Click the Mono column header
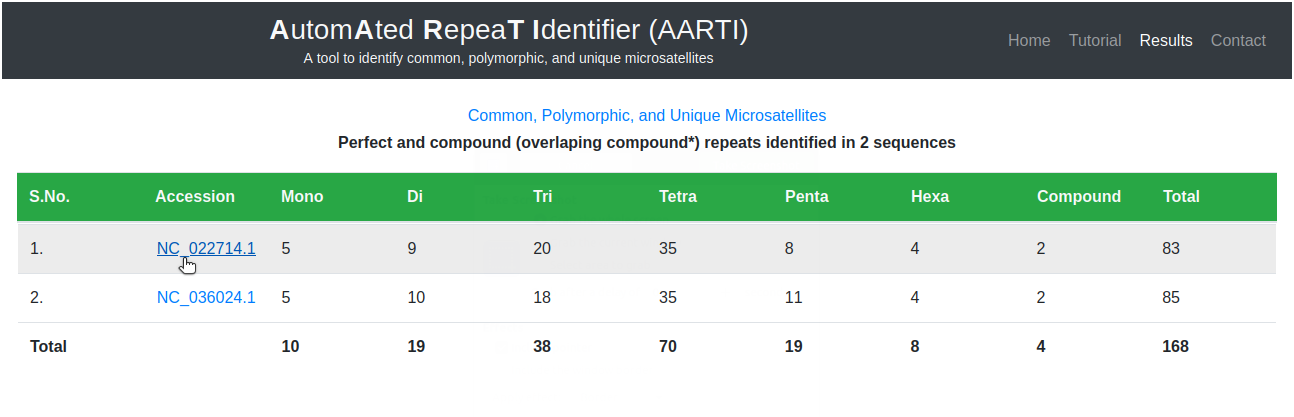 coord(302,197)
